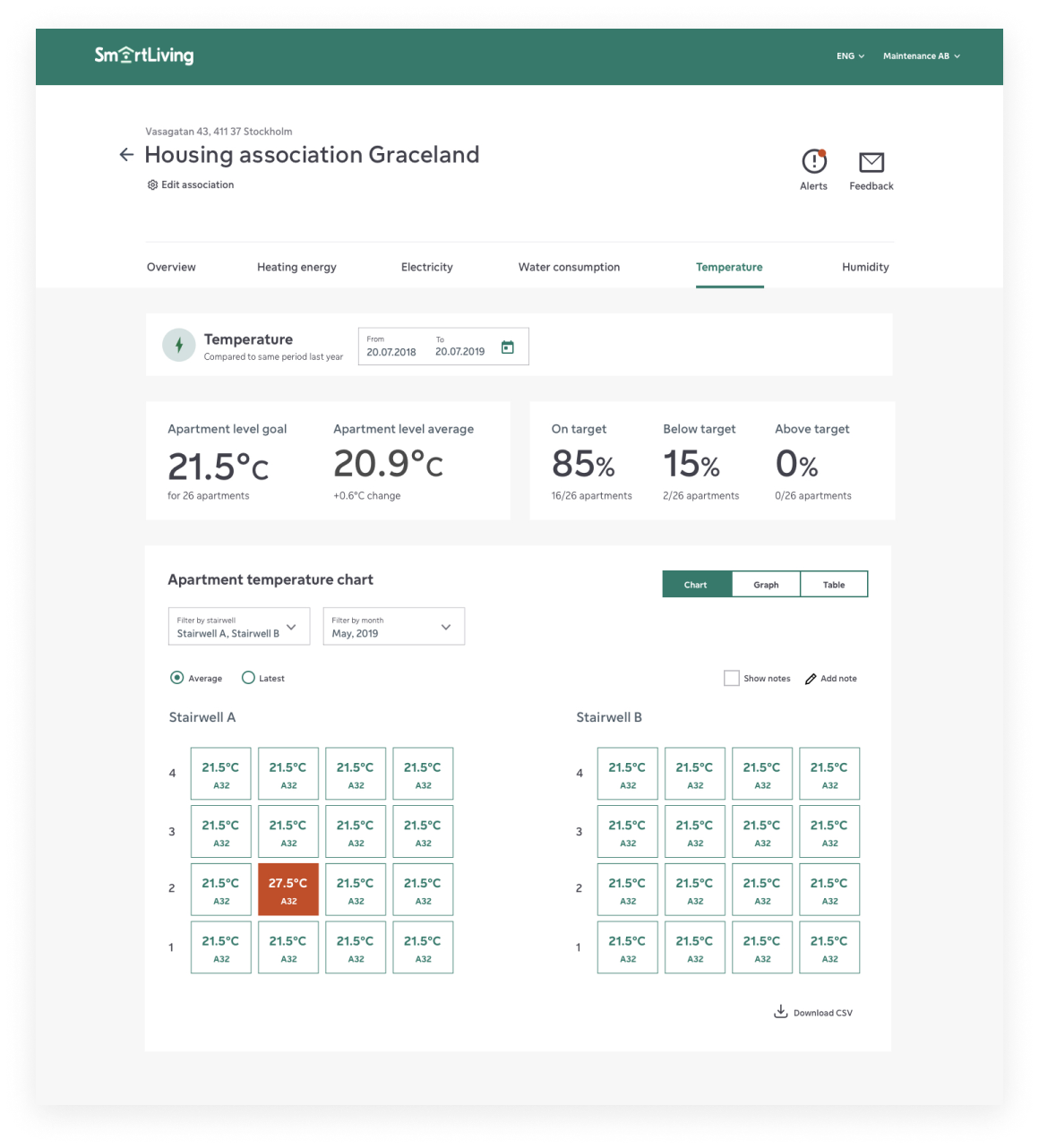Go to the Heating energy tab

point(296,267)
